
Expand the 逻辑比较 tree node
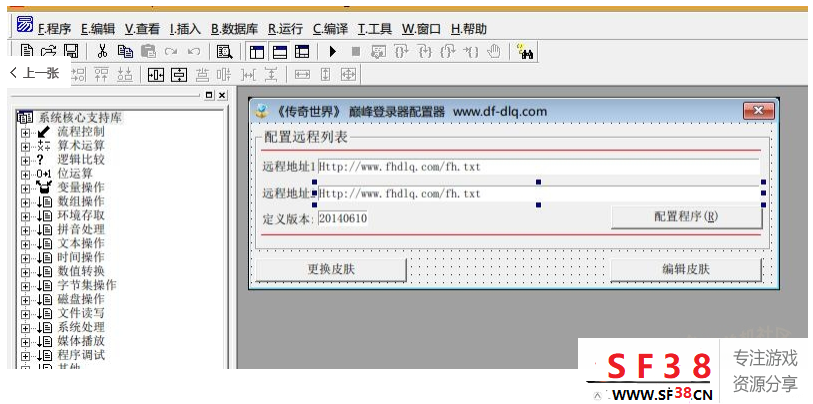coord(25,161)
